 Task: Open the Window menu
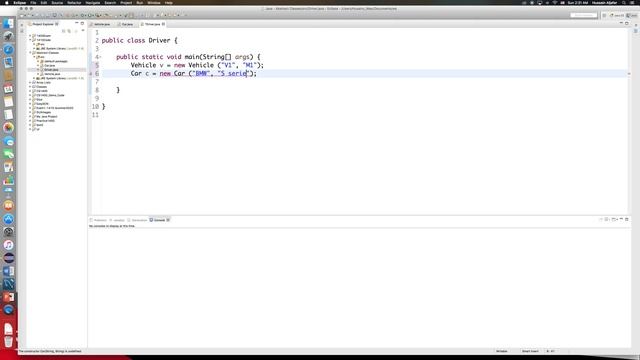click(154, 2)
